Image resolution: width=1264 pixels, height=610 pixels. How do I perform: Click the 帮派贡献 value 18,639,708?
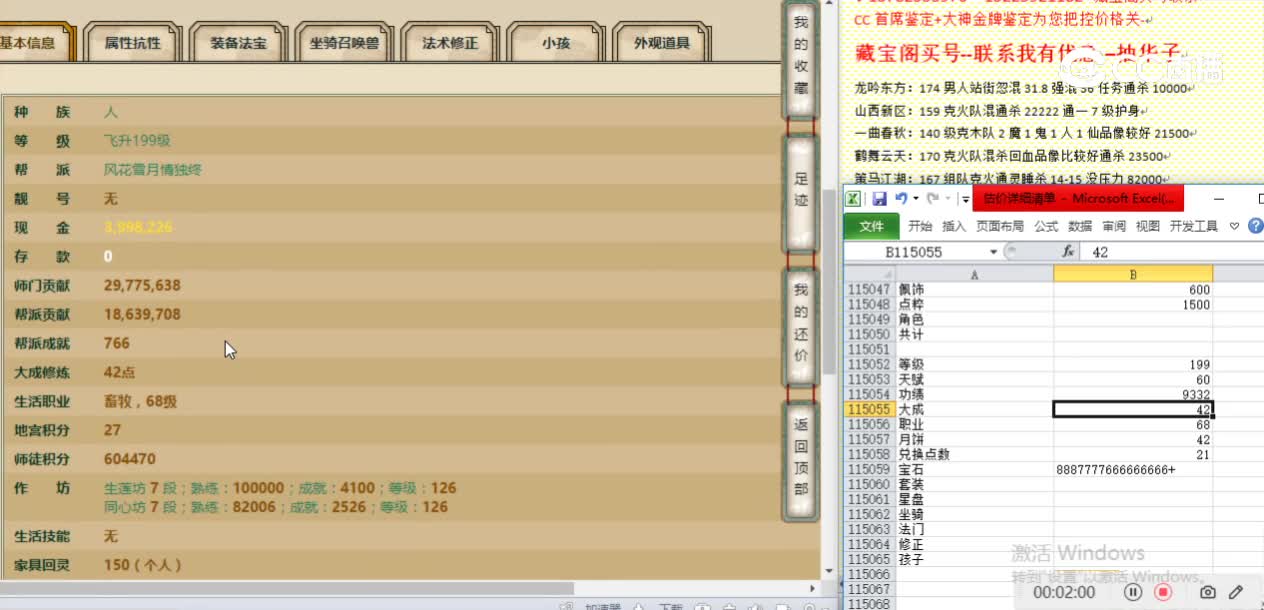point(142,314)
